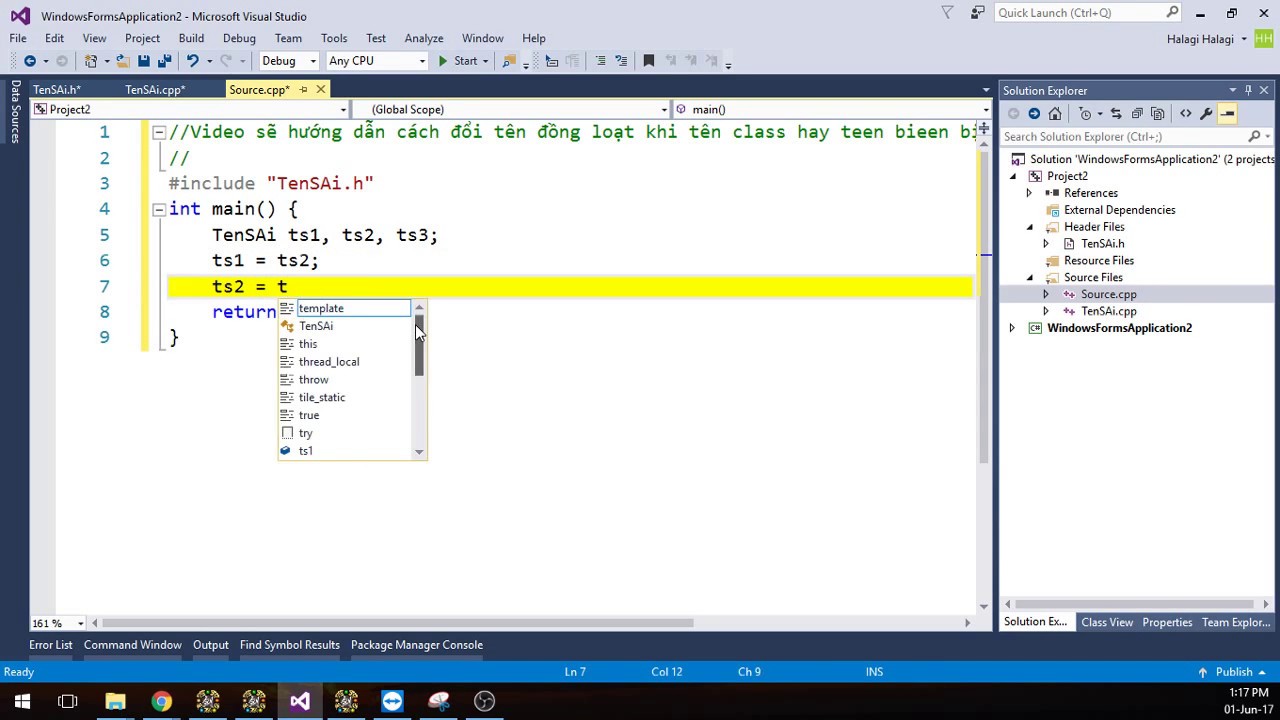
Task: Click the Windows Start button
Action: pos(22,701)
